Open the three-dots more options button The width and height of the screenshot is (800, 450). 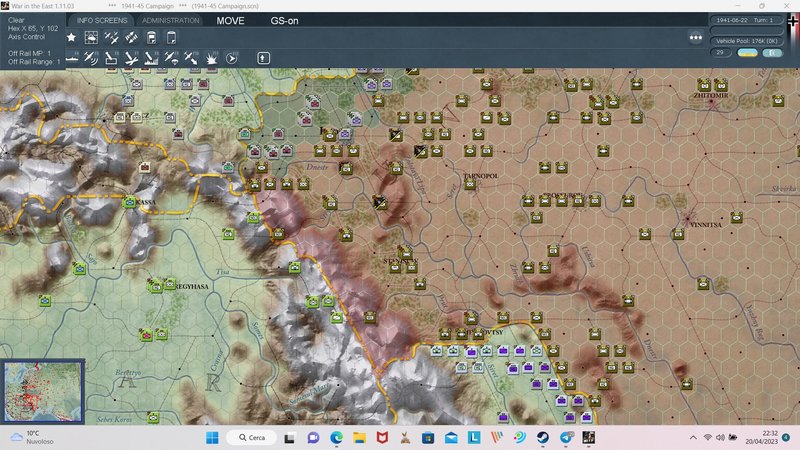click(695, 37)
